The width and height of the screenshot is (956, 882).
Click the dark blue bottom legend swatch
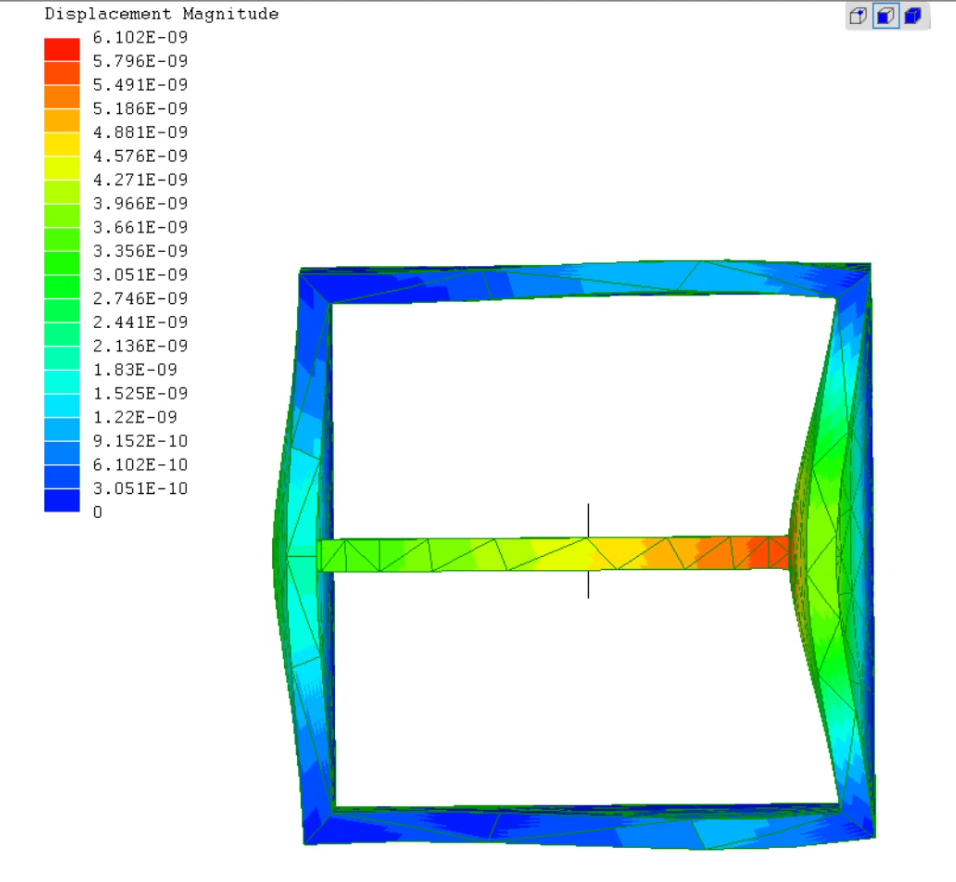[62, 500]
